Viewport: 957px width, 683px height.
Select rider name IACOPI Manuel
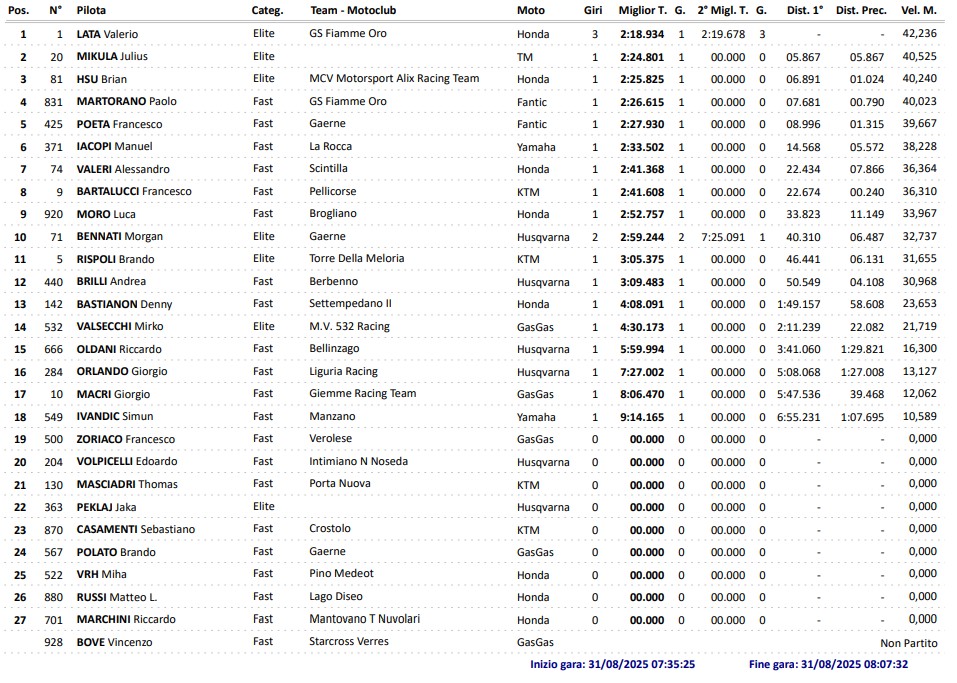pos(114,146)
